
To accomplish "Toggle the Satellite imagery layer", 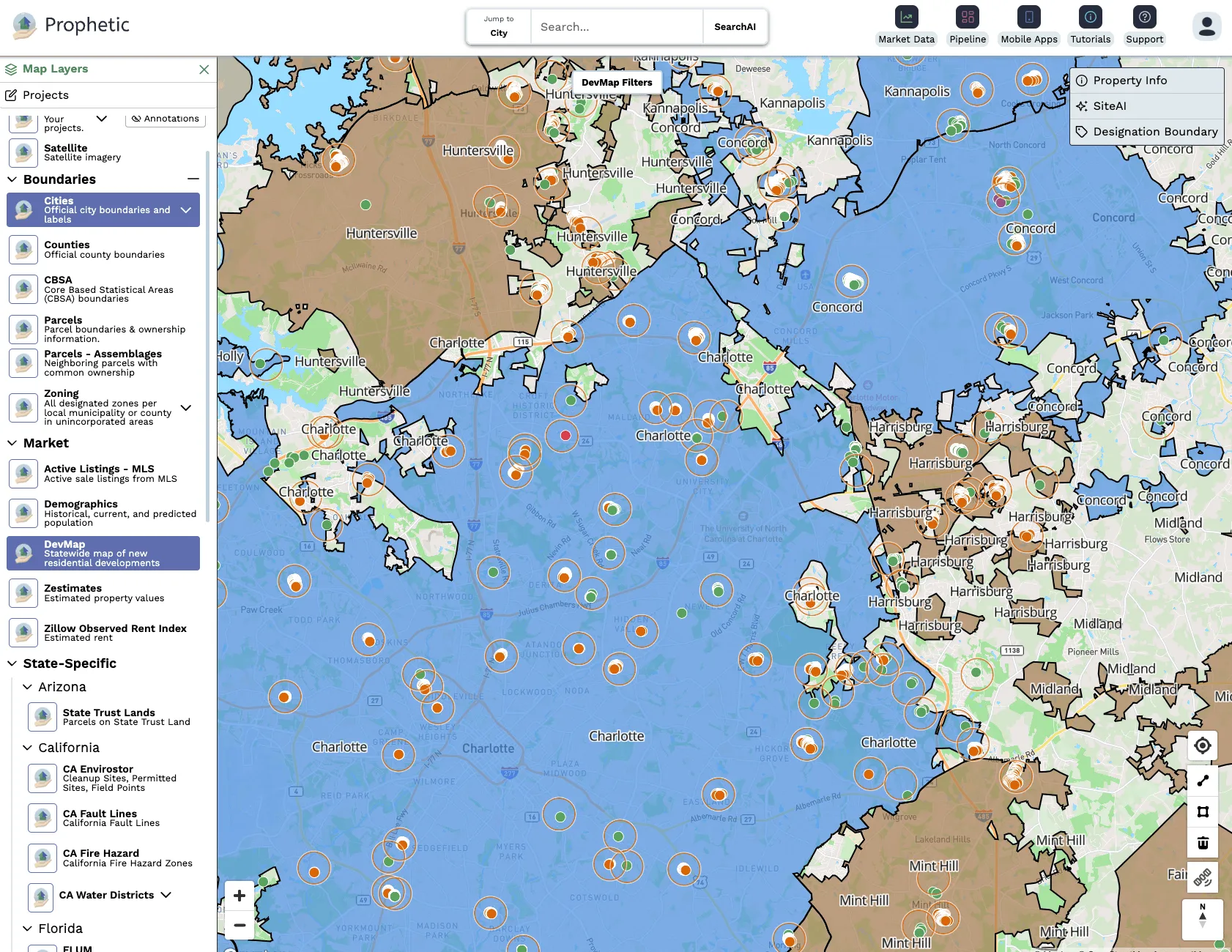I will [x=103, y=152].
